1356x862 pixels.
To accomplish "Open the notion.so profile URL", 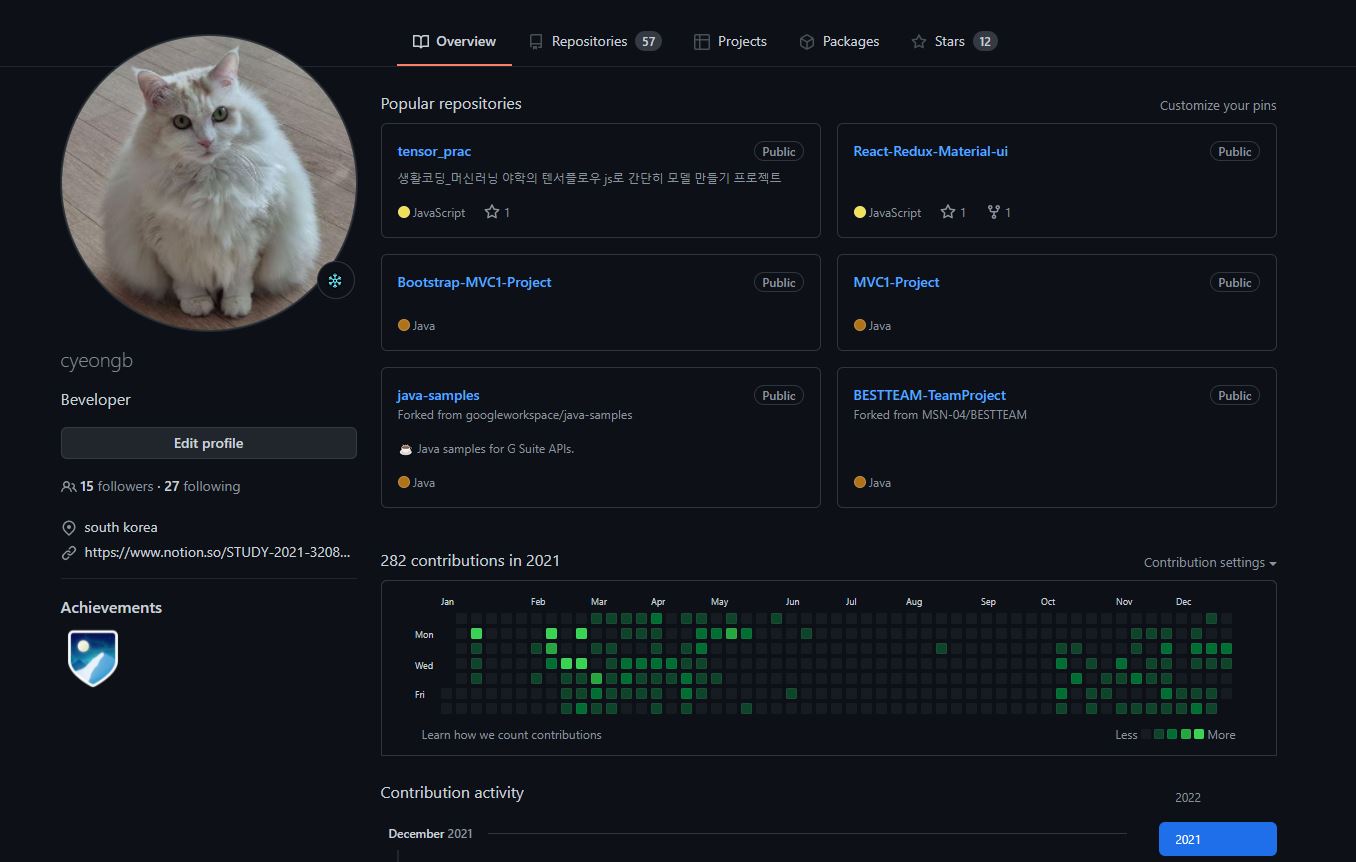I will [x=218, y=552].
